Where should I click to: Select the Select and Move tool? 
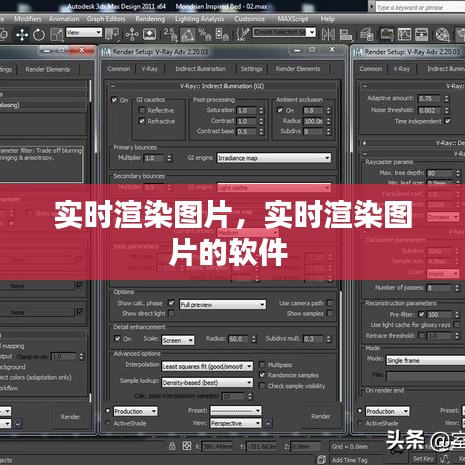pos(22,35)
